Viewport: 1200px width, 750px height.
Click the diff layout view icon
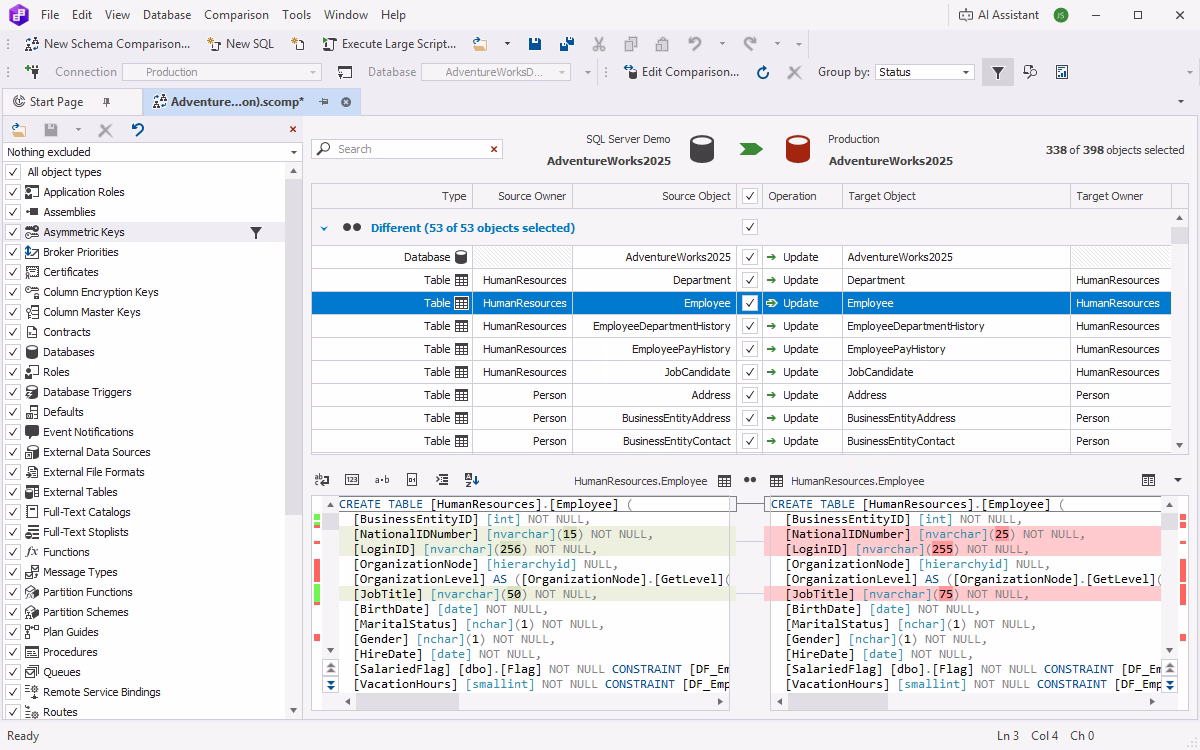[1148, 480]
